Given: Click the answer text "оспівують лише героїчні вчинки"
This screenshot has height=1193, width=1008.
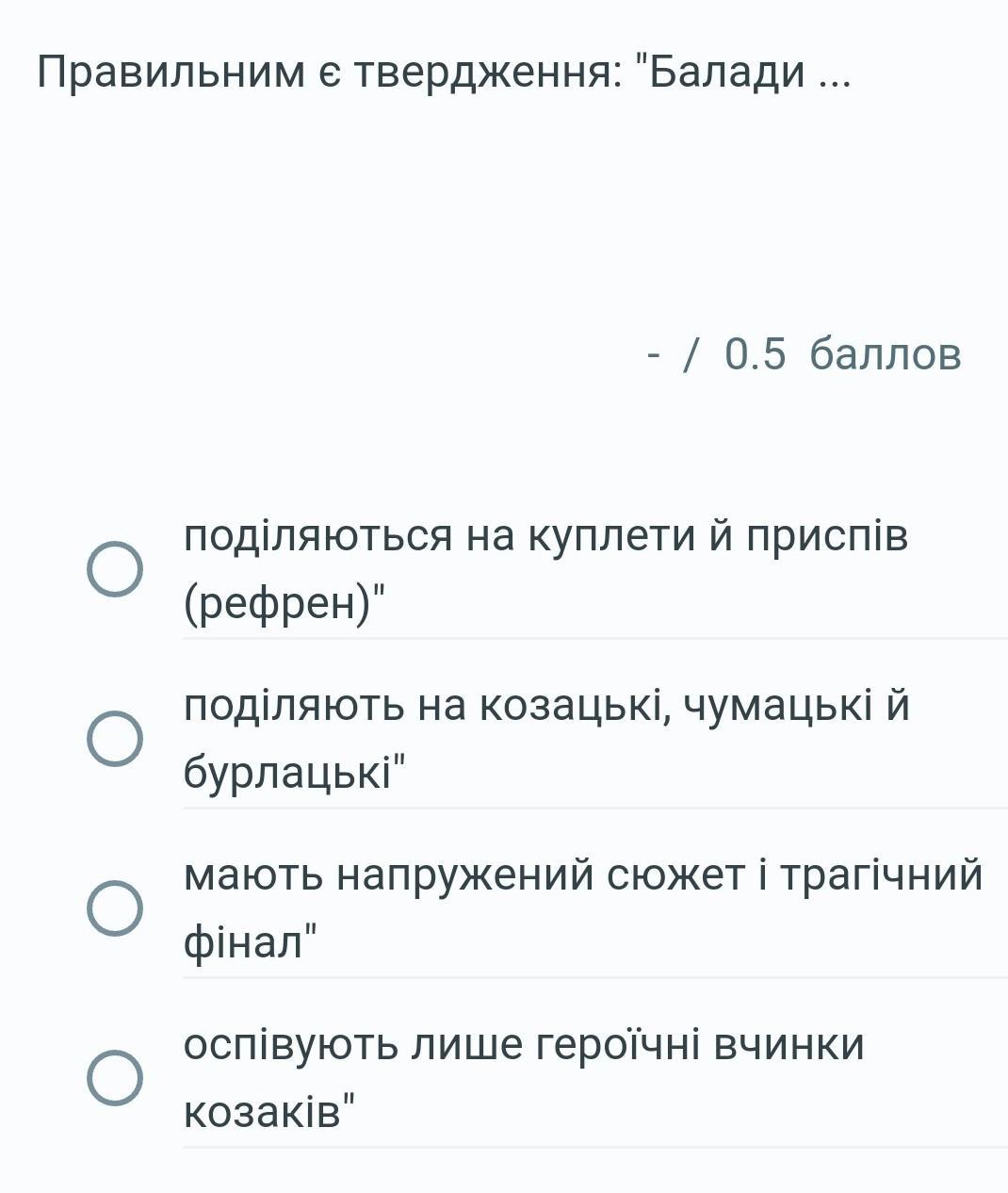Looking at the screenshot, I should pyautogui.click(x=523, y=1045).
